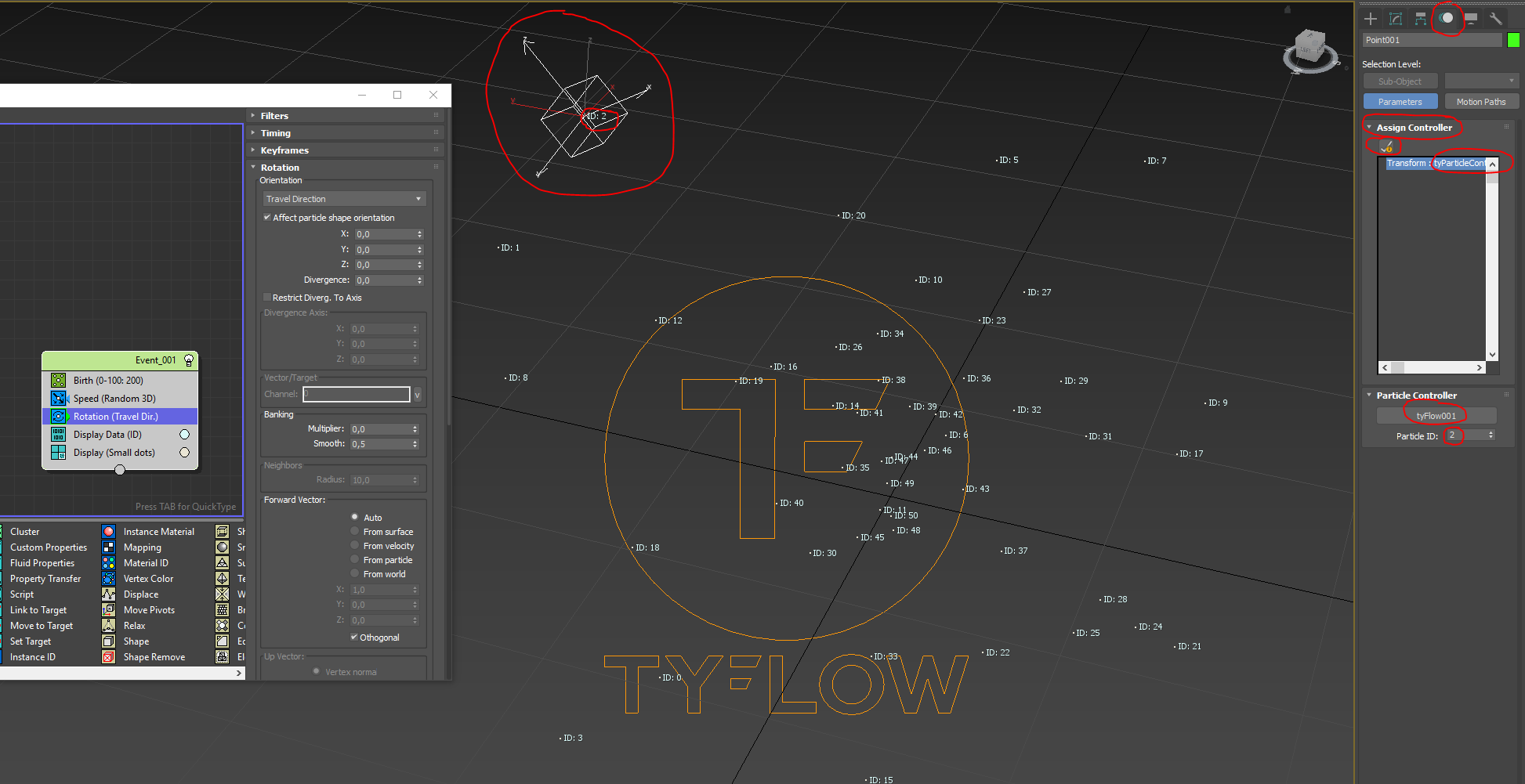
Task: Click the Instance ID operator entry
Action: click(33, 657)
